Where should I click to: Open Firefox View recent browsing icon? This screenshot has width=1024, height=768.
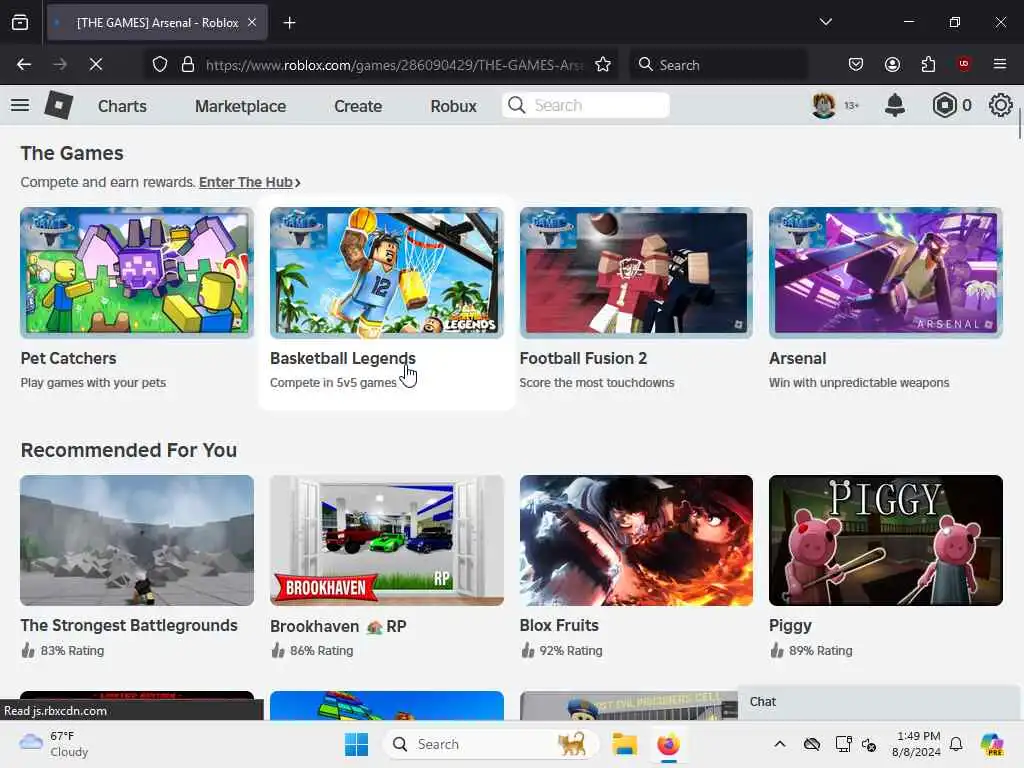point(20,23)
